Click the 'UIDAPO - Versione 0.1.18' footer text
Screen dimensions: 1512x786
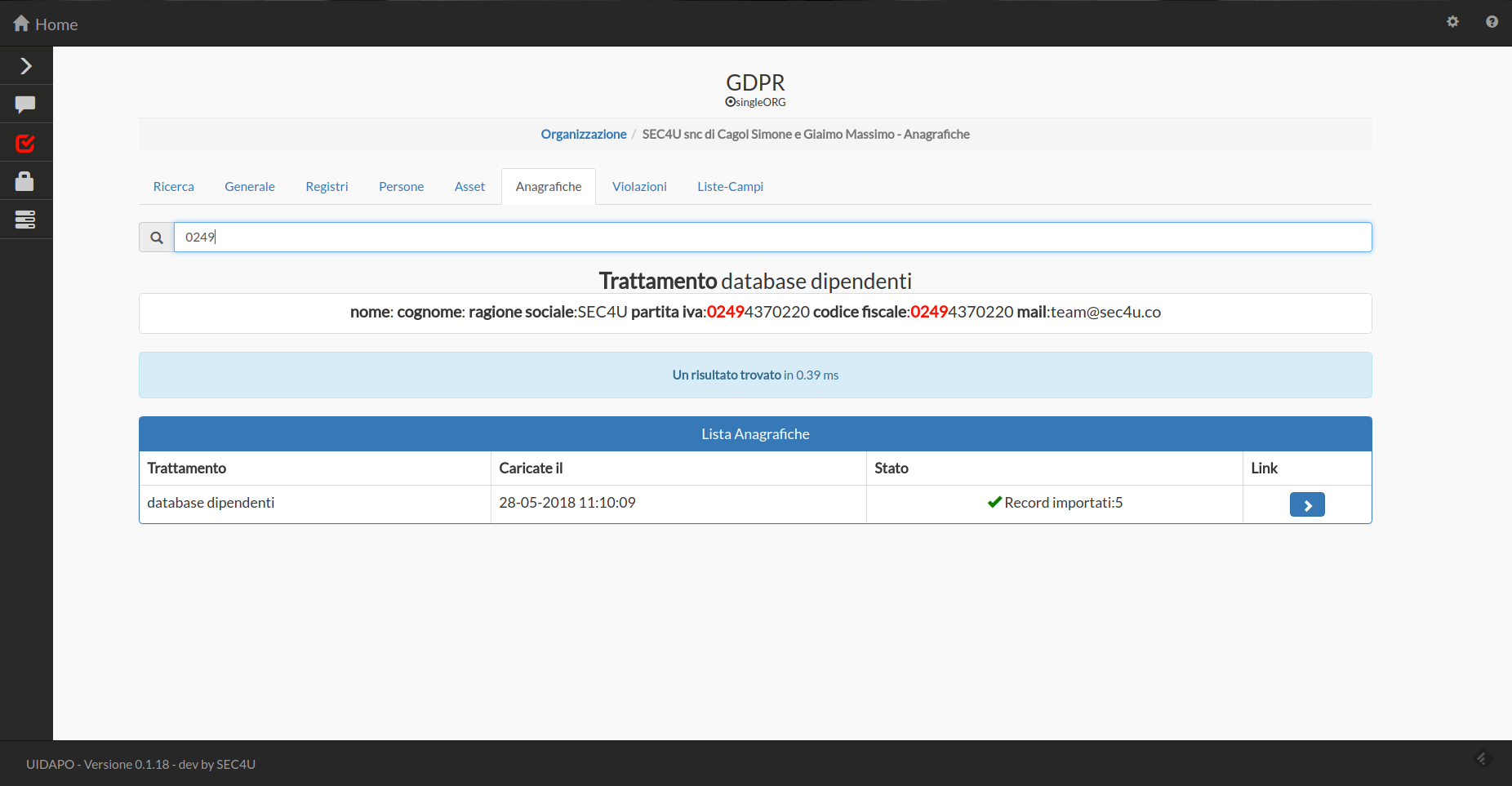coord(140,765)
